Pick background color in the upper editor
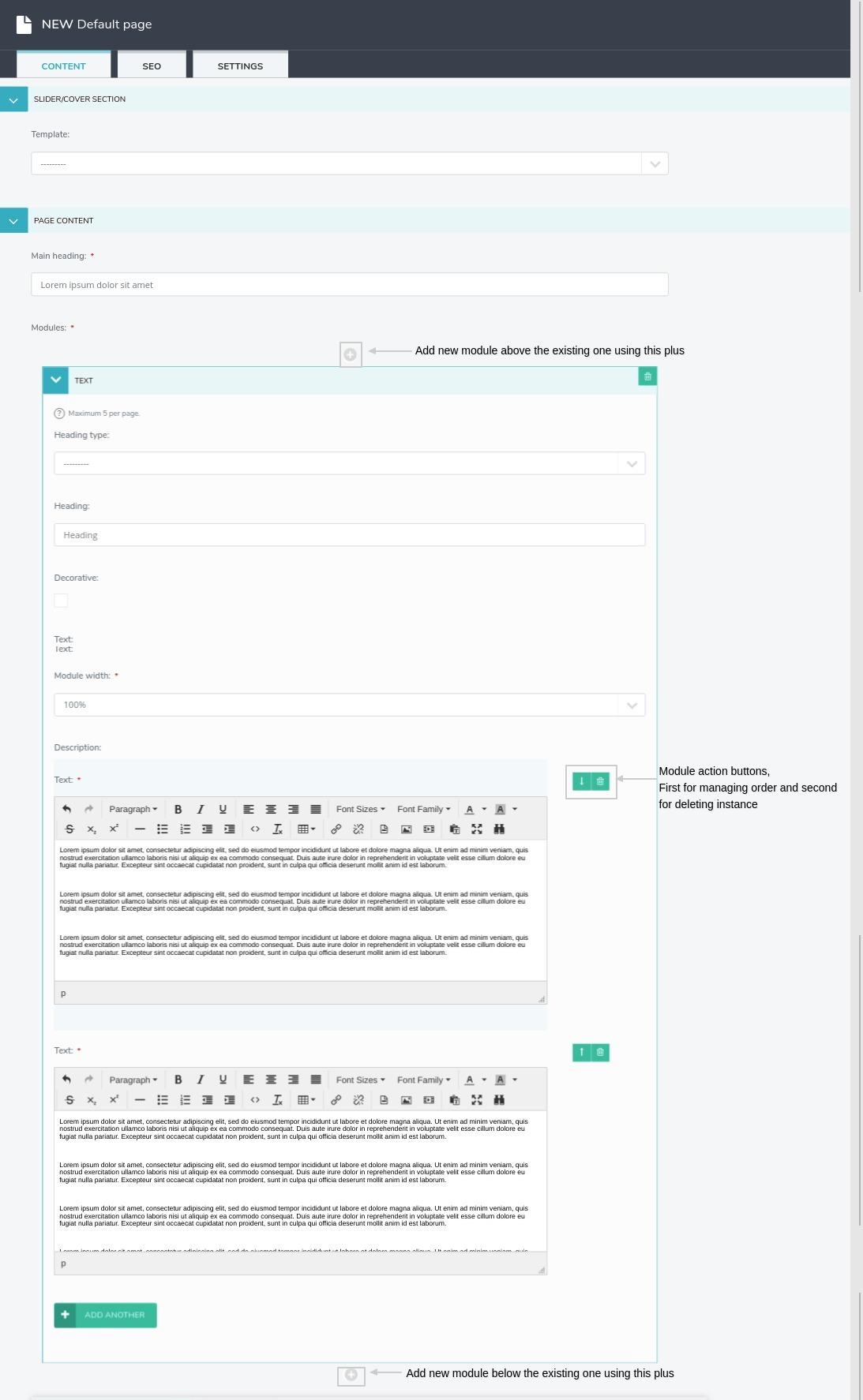 pyautogui.click(x=500, y=809)
